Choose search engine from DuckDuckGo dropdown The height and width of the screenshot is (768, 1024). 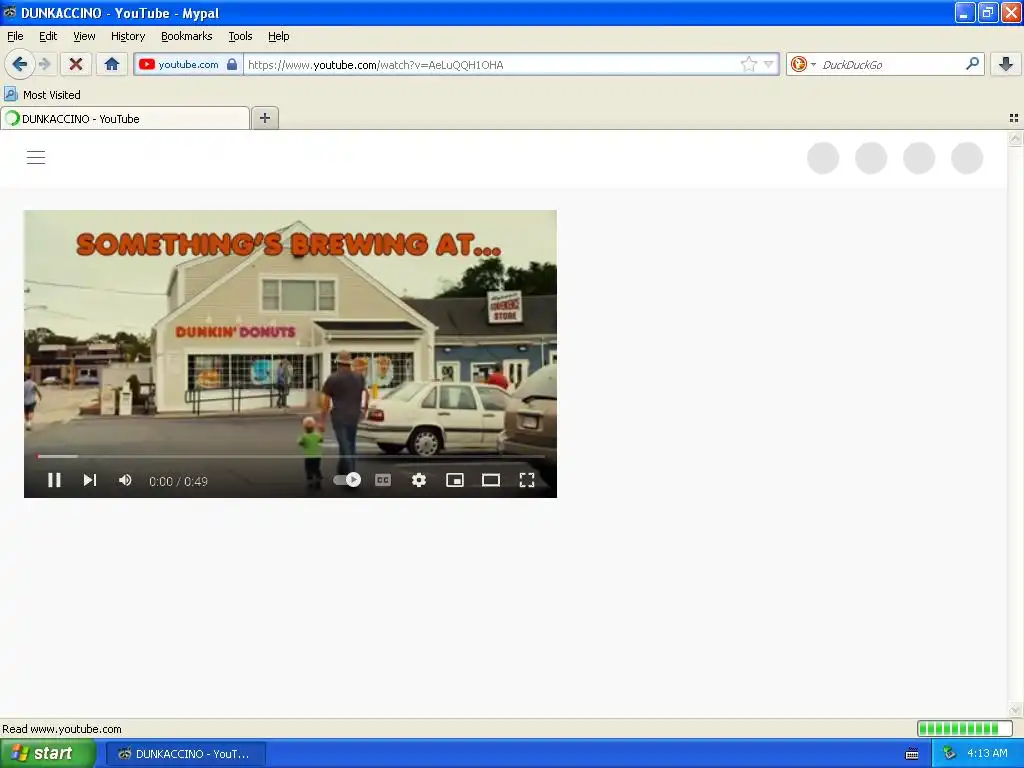pos(803,64)
